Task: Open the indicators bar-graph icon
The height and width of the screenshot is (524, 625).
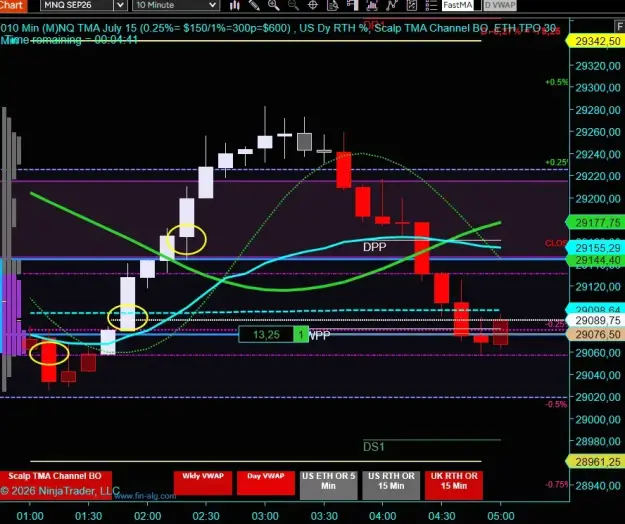Action: point(372,5)
